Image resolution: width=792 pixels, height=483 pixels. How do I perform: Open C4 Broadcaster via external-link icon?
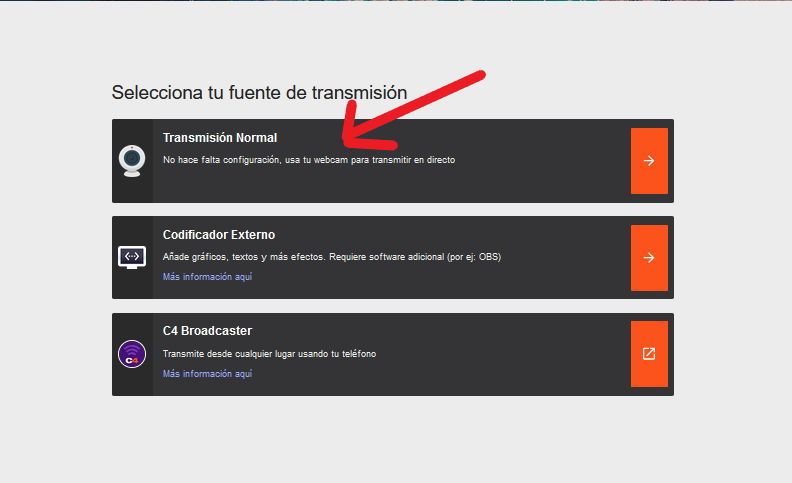click(649, 354)
